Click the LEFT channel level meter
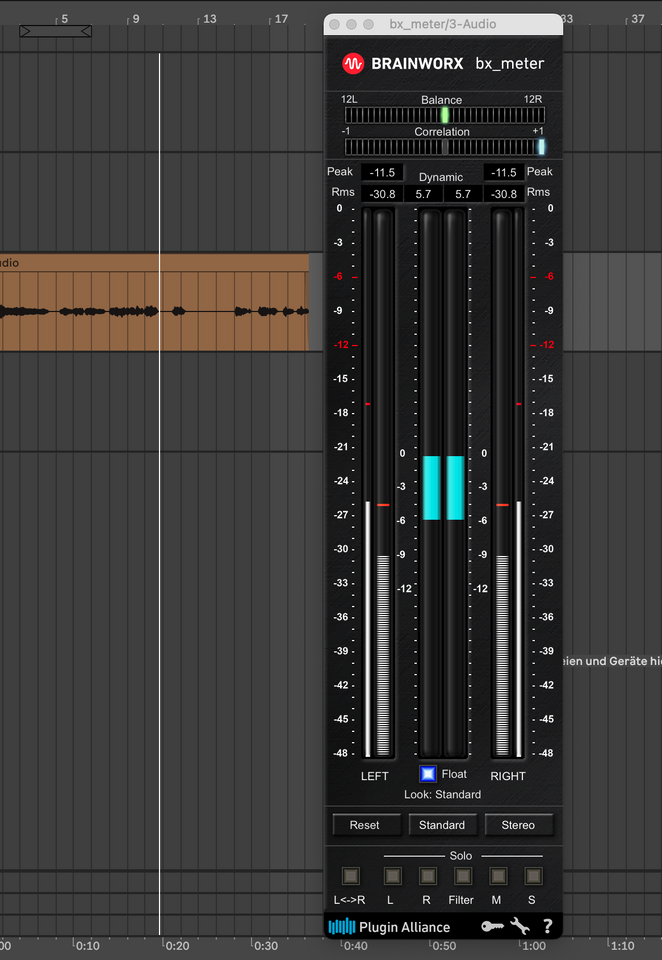The height and width of the screenshot is (960, 662). click(x=378, y=484)
